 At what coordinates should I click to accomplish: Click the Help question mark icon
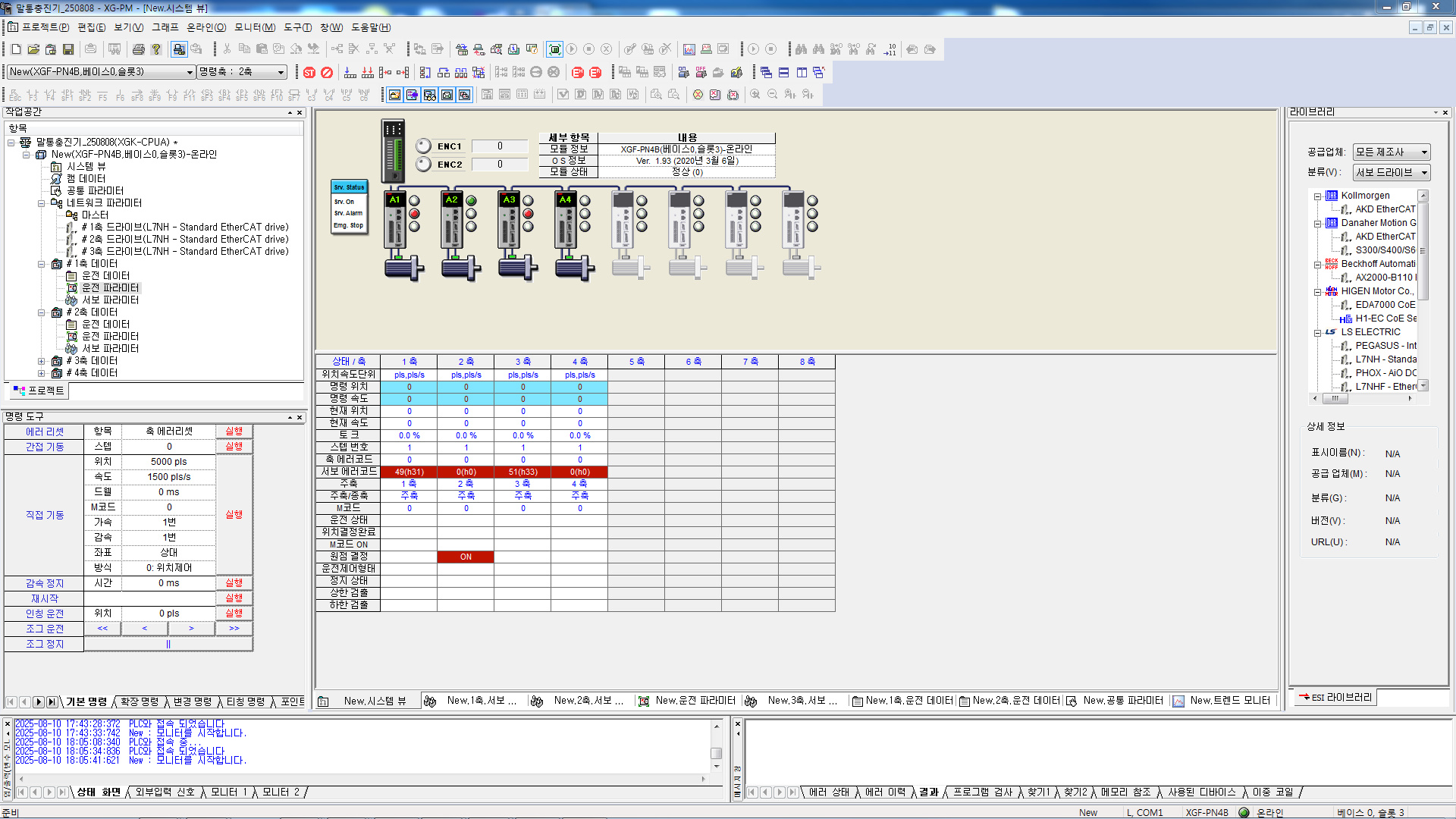(156, 49)
